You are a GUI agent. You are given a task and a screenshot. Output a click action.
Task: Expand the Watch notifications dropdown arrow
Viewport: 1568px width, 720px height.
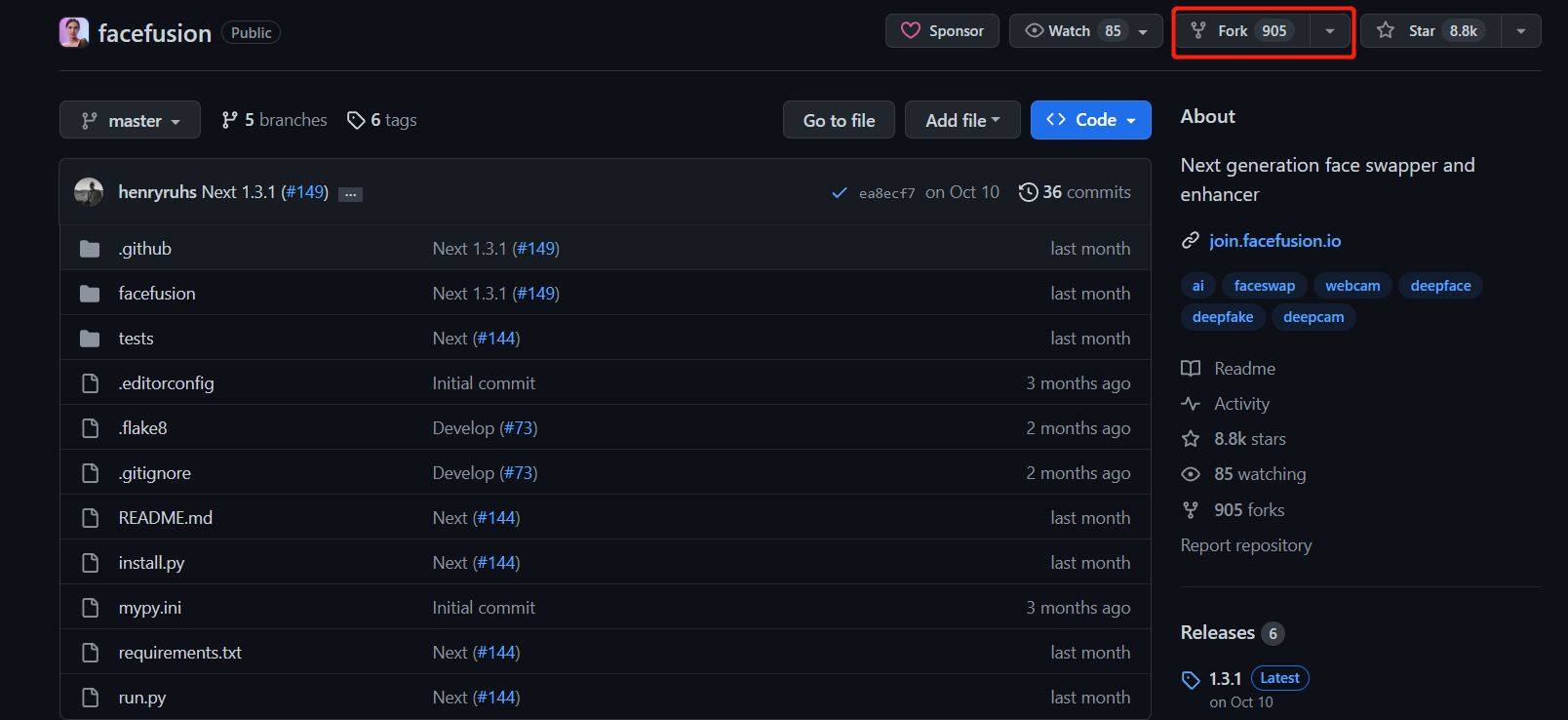pyautogui.click(x=1143, y=31)
